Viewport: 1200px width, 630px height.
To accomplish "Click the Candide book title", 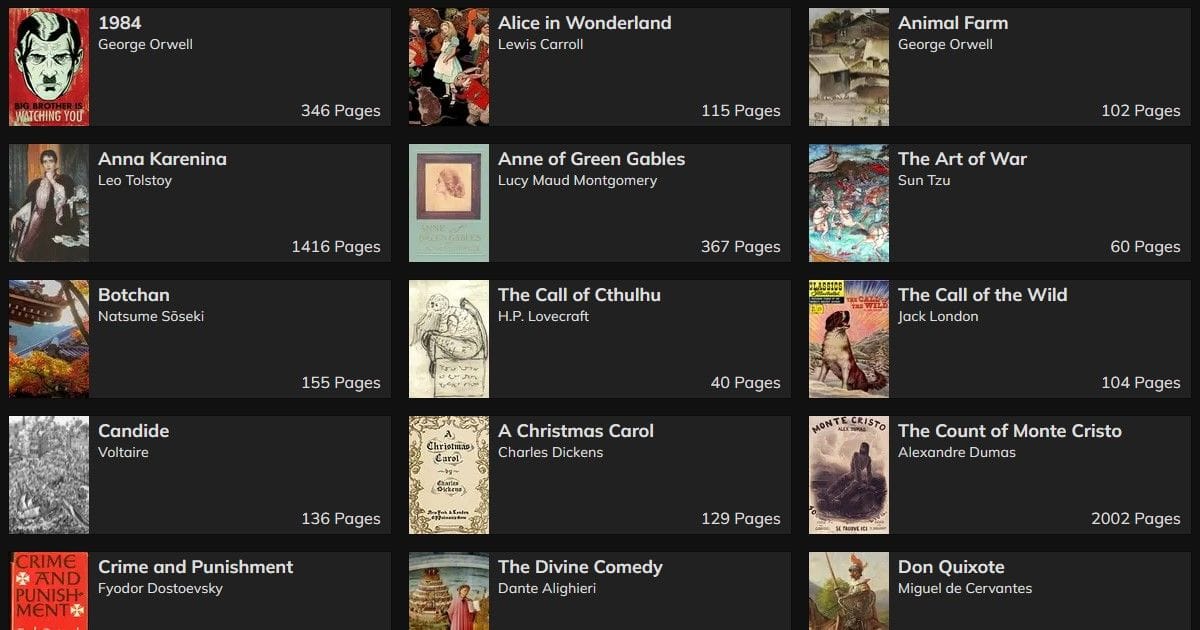I will pos(134,431).
